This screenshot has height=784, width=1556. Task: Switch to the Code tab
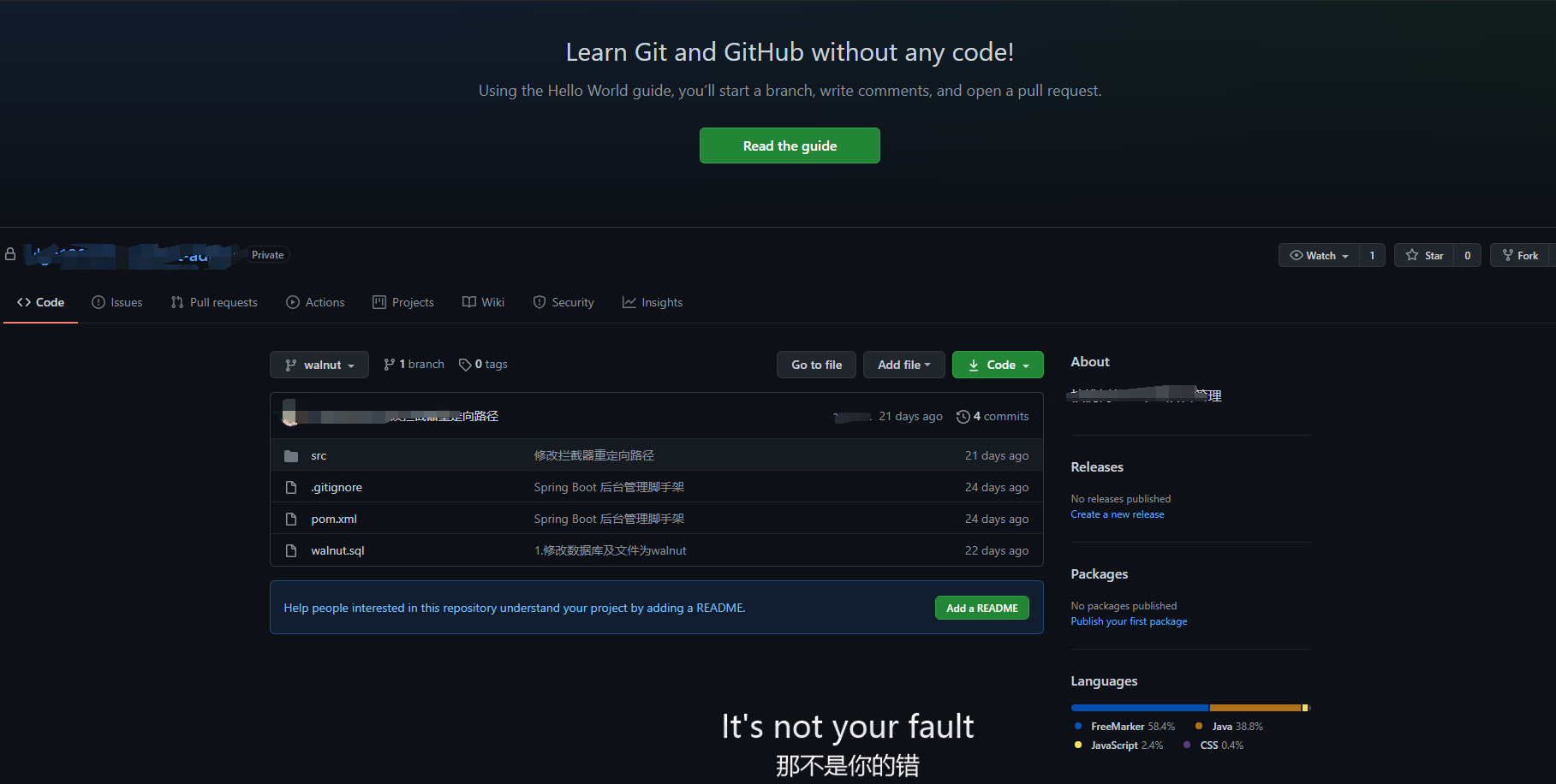[x=40, y=302]
